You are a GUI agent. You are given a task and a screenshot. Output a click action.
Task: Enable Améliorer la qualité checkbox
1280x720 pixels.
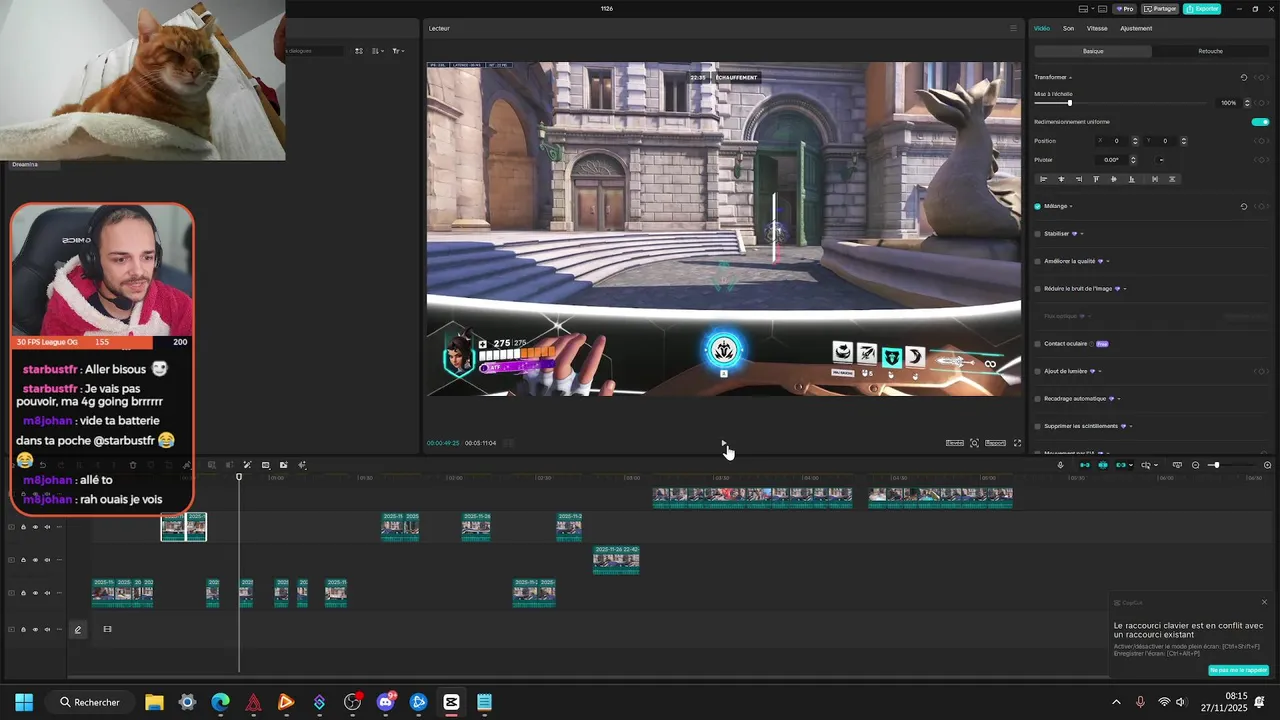(x=1037, y=261)
